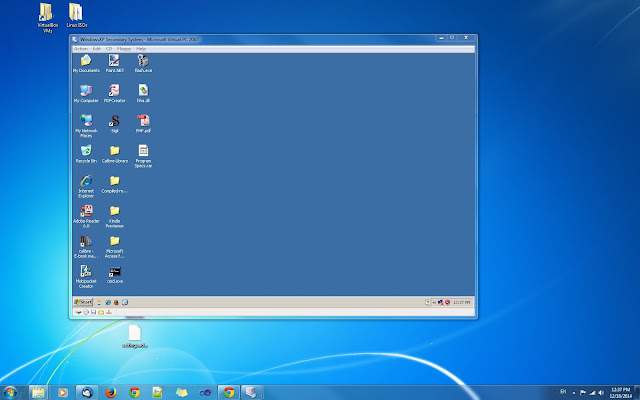Open the CD menu in Virtual PC
This screenshot has height=400, width=640.
click(109, 49)
